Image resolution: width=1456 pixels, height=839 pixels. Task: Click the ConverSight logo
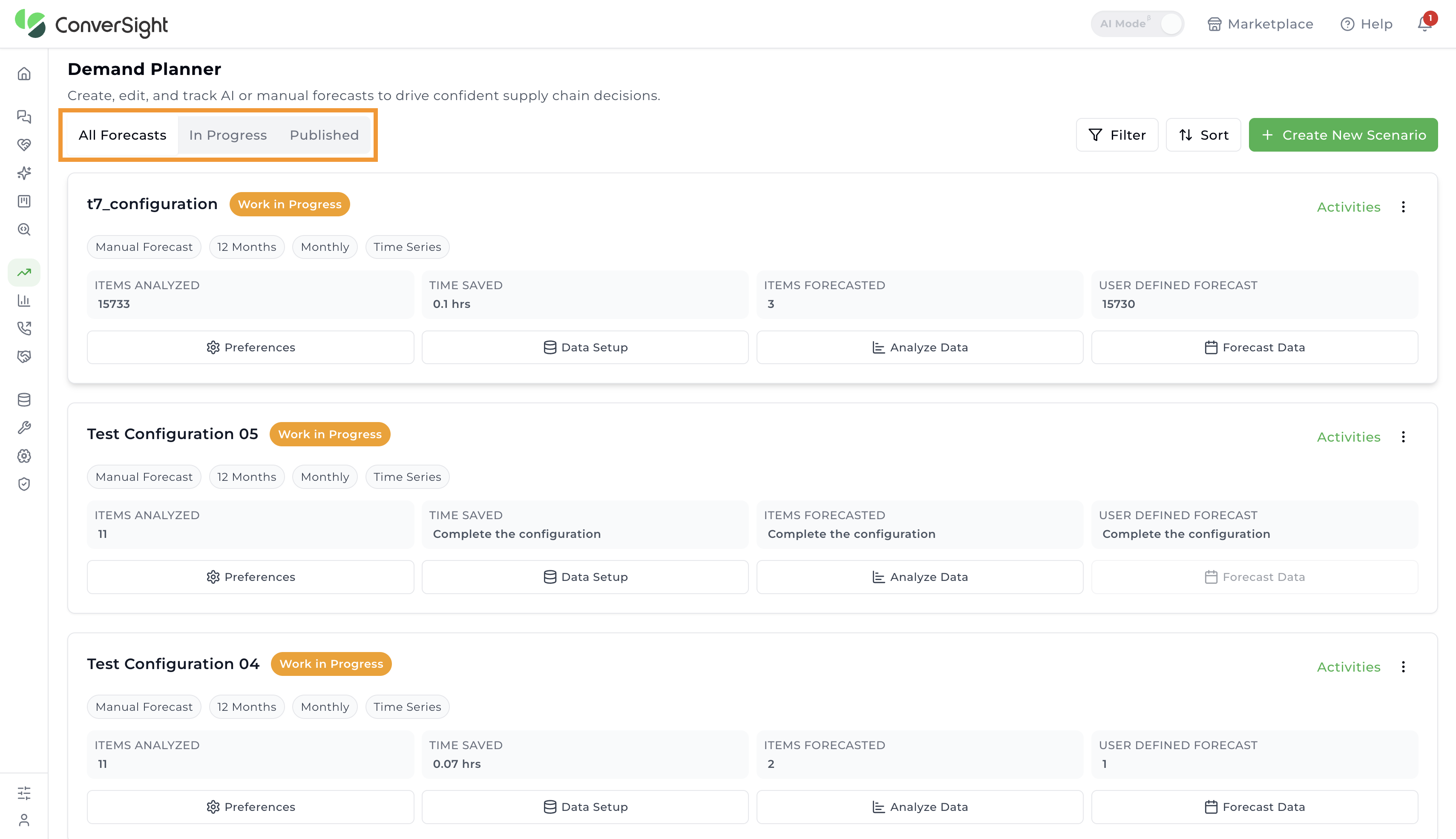coord(91,23)
